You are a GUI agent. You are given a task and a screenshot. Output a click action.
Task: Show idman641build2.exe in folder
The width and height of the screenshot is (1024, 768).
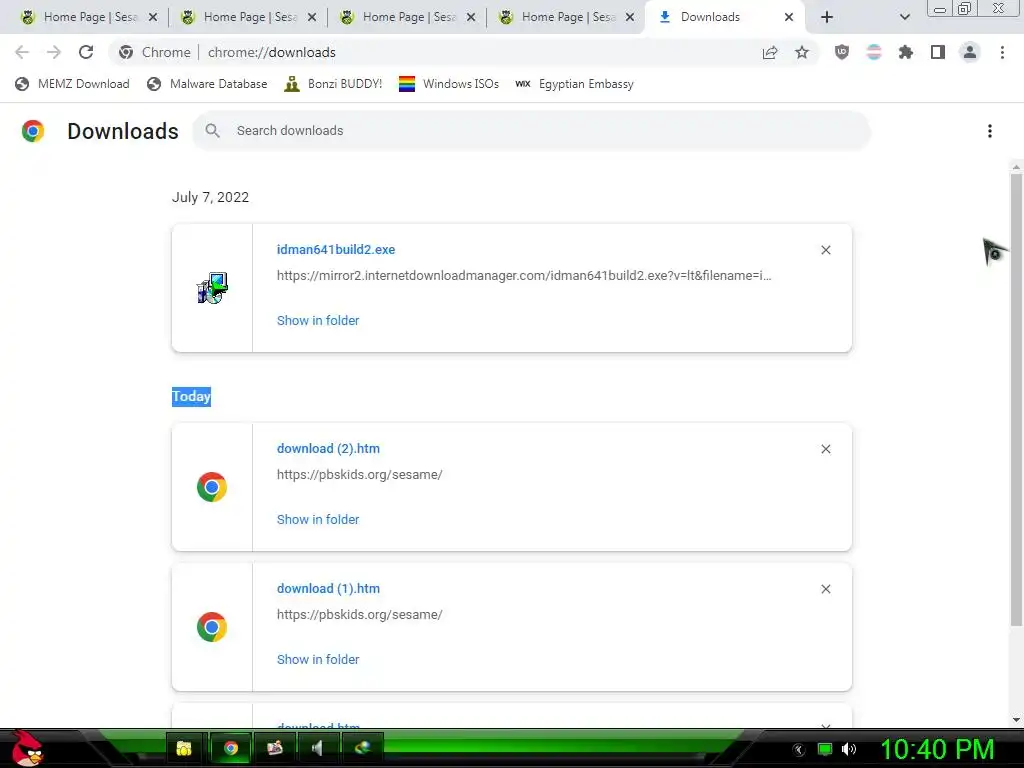[x=318, y=321]
